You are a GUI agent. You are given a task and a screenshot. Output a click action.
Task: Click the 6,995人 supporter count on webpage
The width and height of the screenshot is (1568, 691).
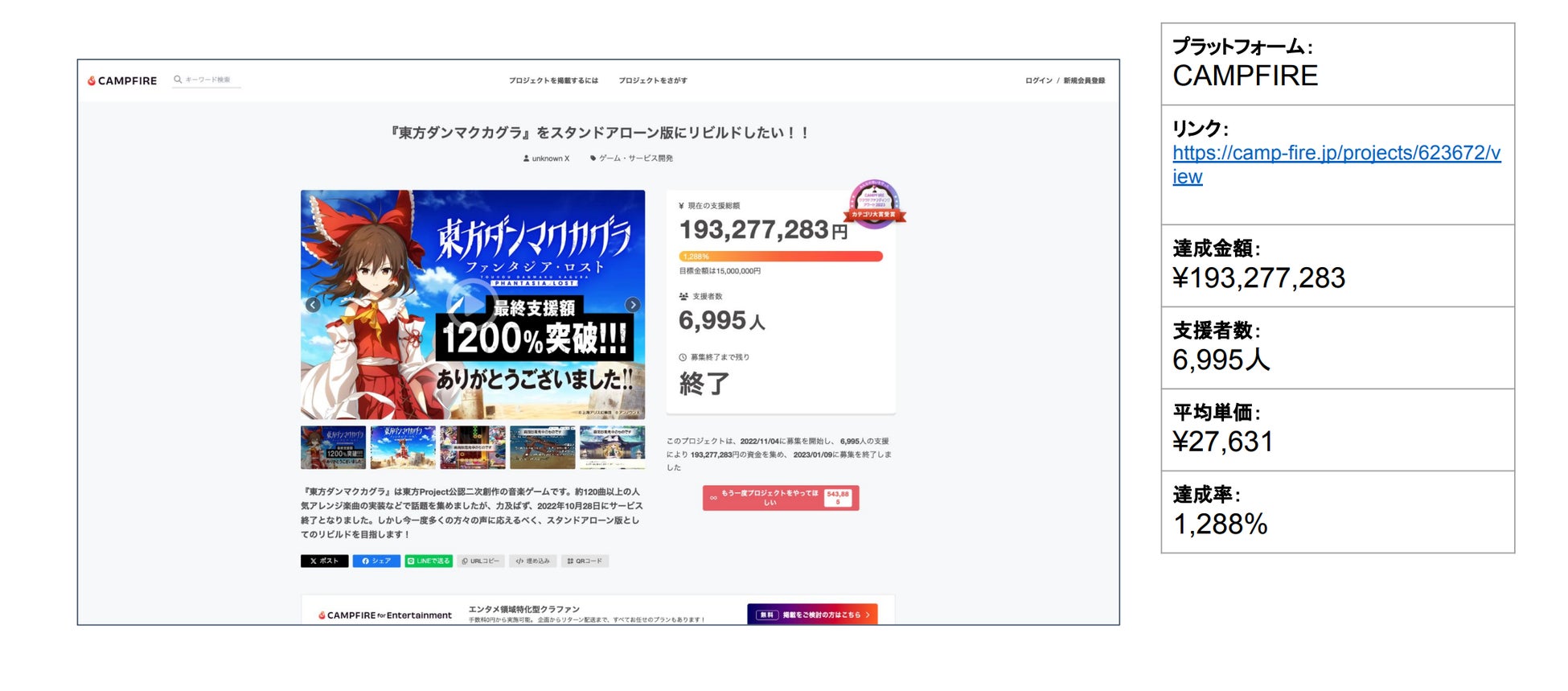pos(721,321)
